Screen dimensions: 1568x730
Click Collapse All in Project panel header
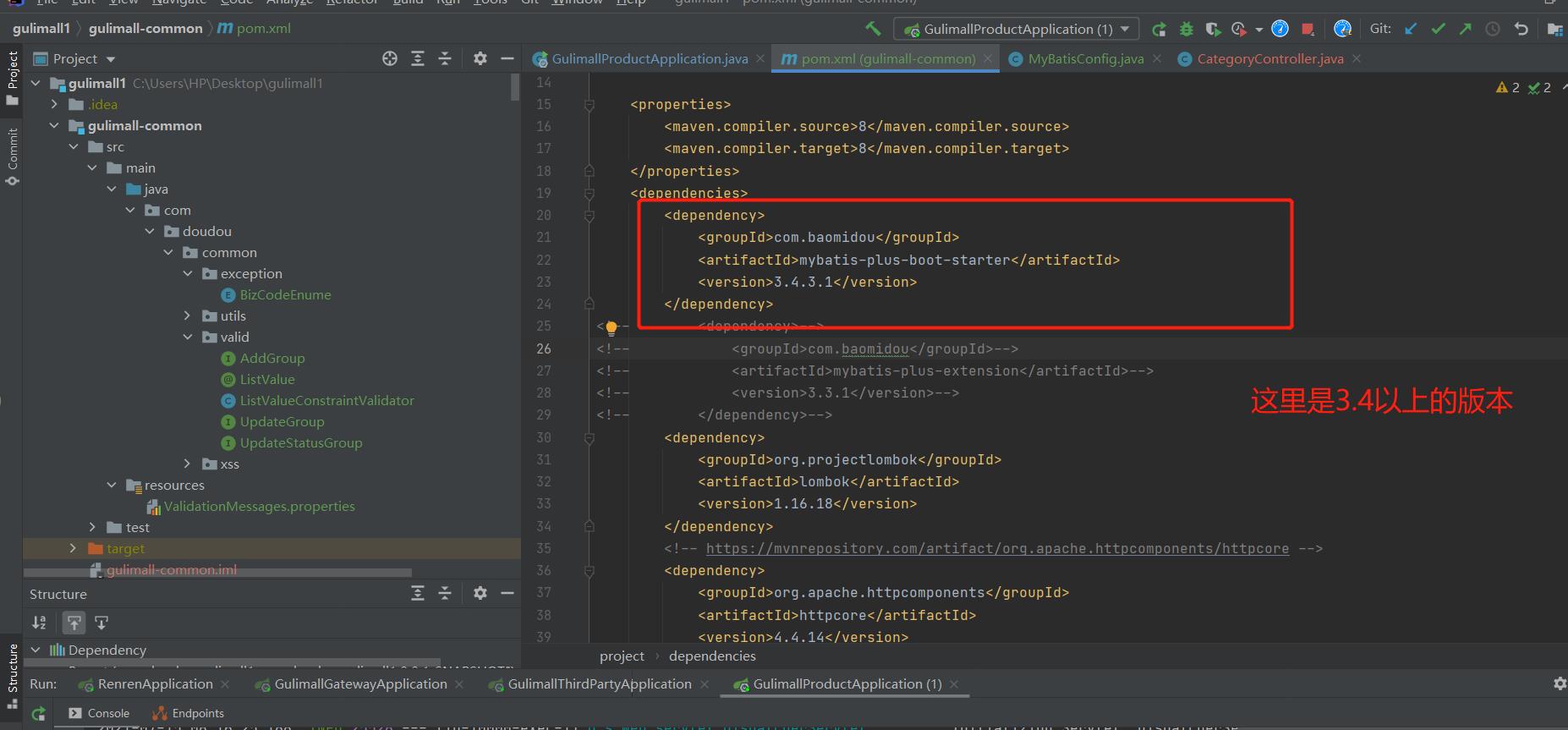pyautogui.click(x=445, y=58)
